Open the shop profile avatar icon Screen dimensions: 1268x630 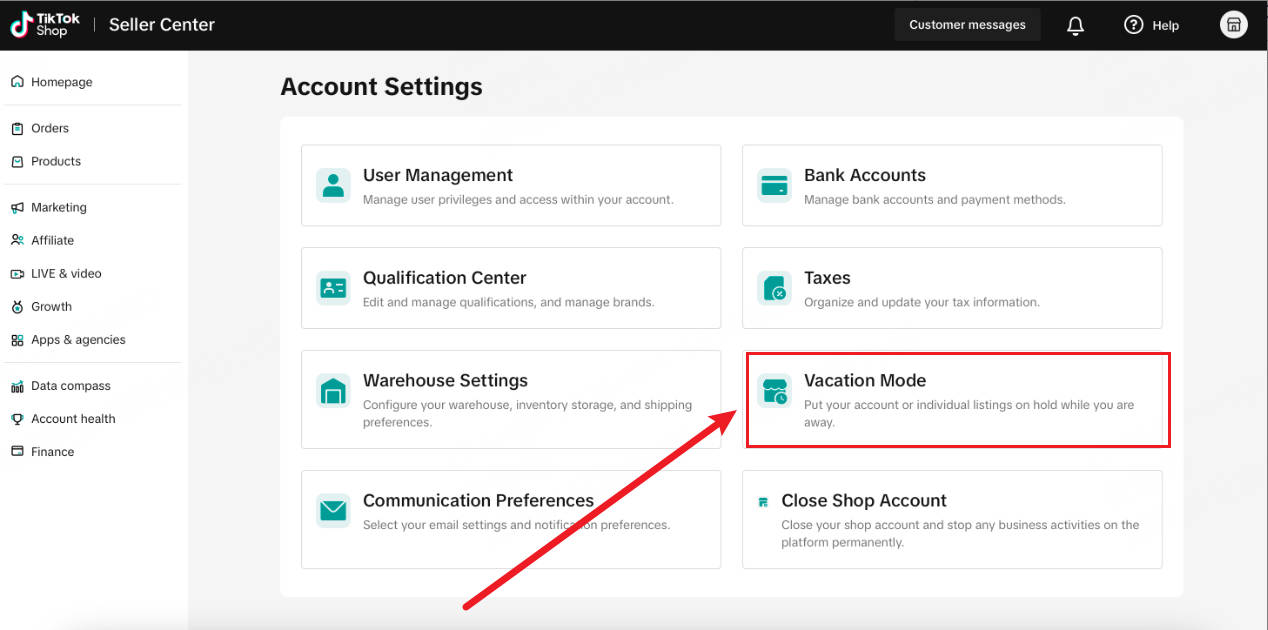pyautogui.click(x=1234, y=25)
